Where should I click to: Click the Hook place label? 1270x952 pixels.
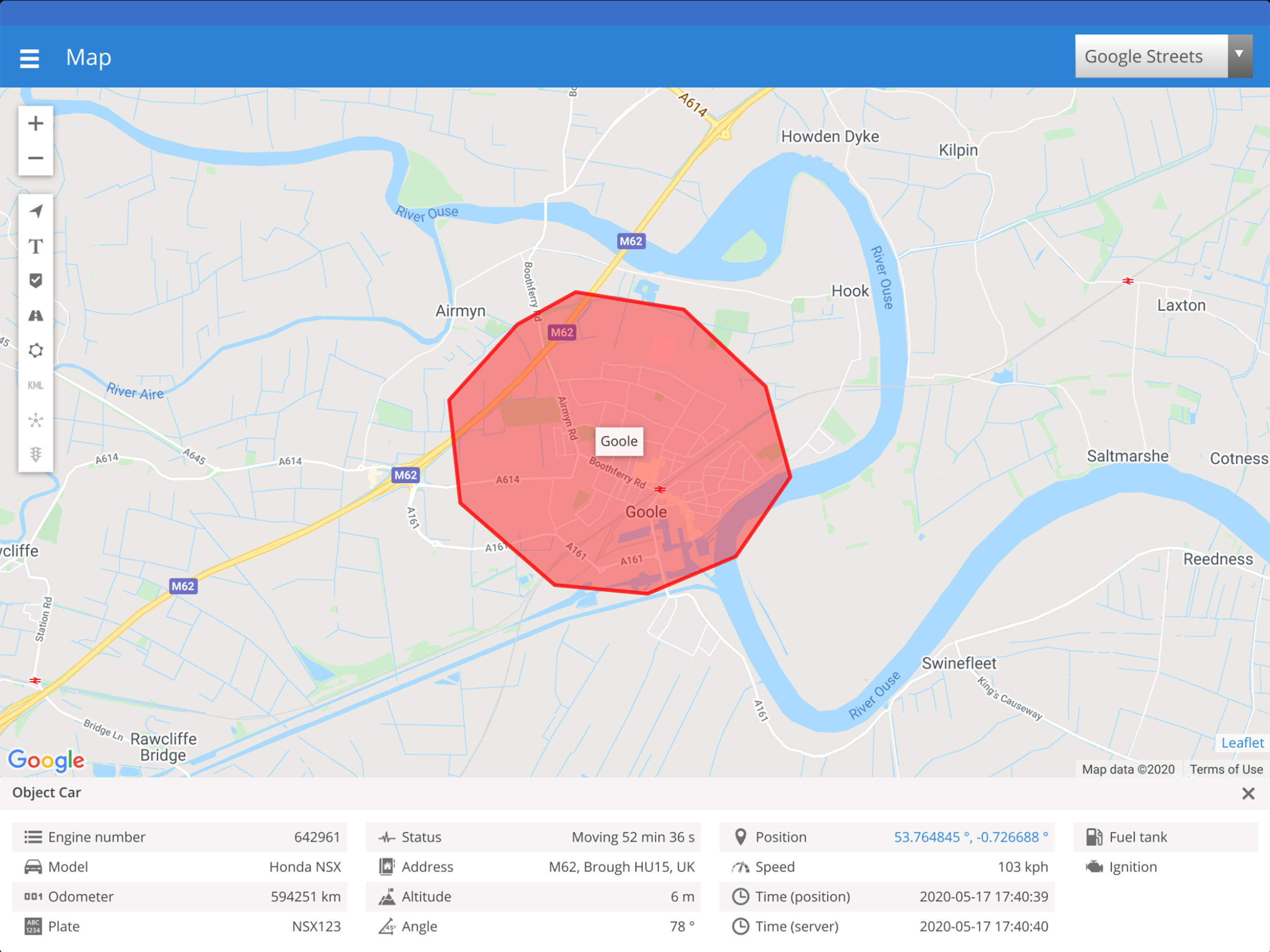850,291
